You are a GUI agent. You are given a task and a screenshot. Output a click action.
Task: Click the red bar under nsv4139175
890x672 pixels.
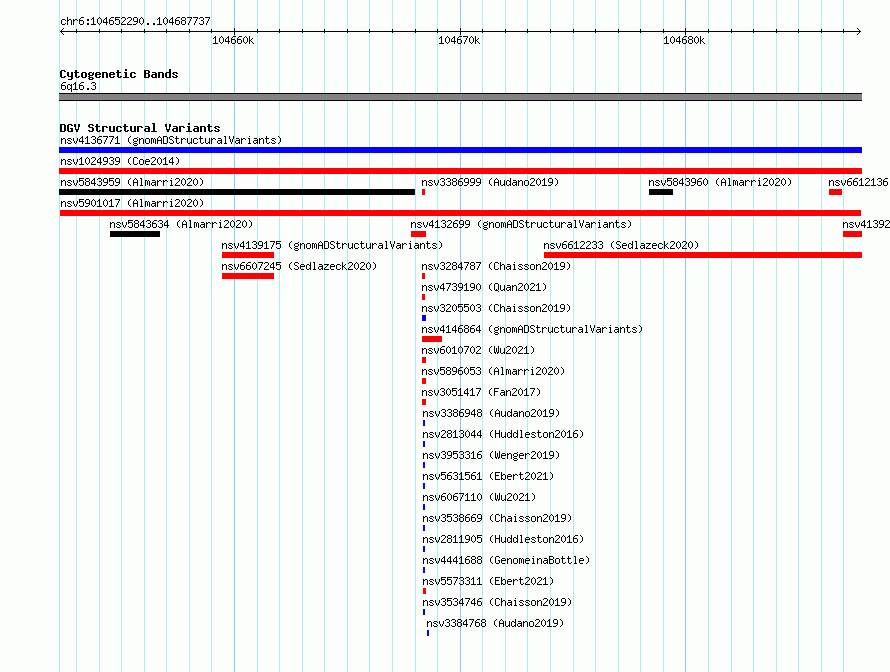click(x=248, y=255)
